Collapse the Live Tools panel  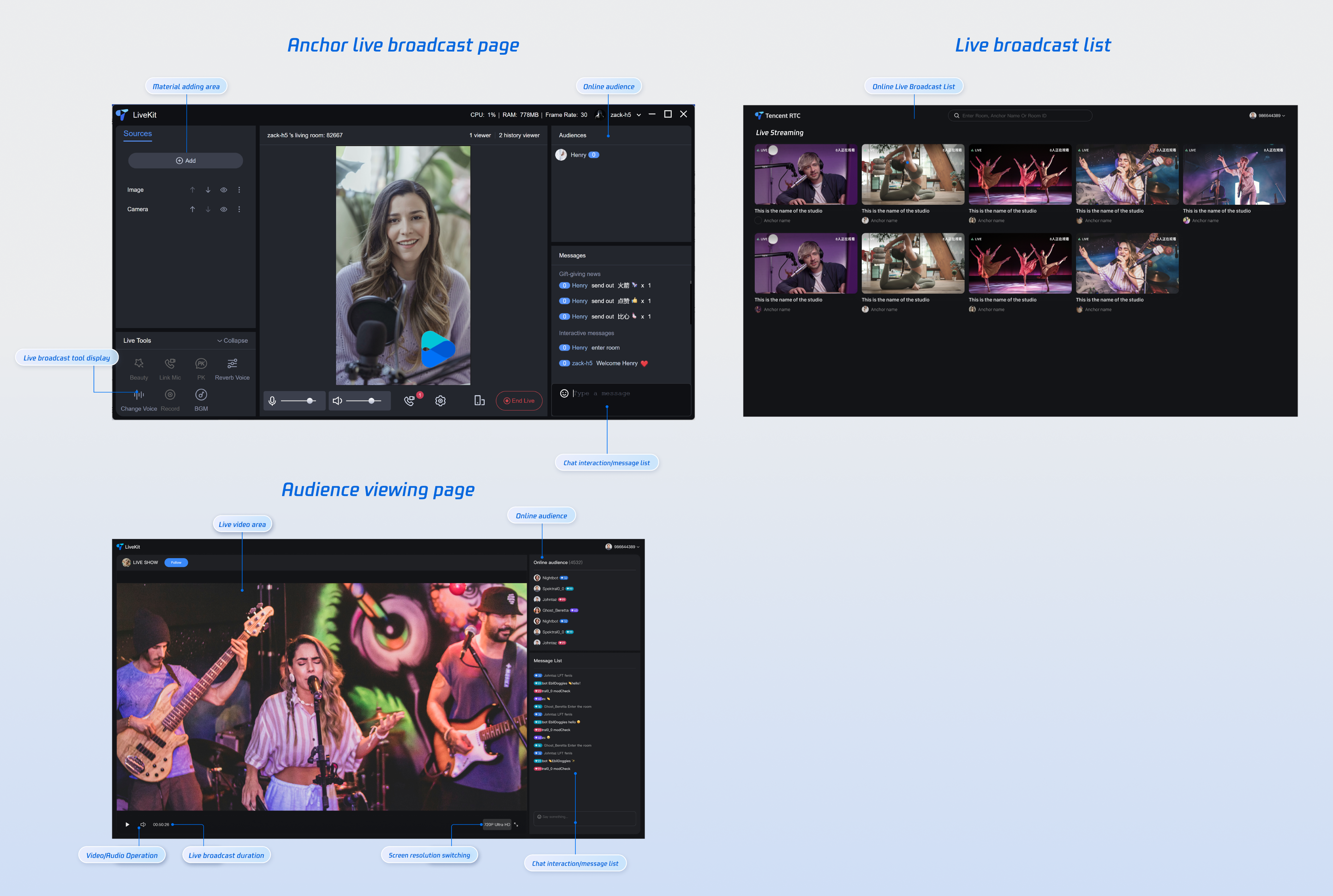point(233,341)
